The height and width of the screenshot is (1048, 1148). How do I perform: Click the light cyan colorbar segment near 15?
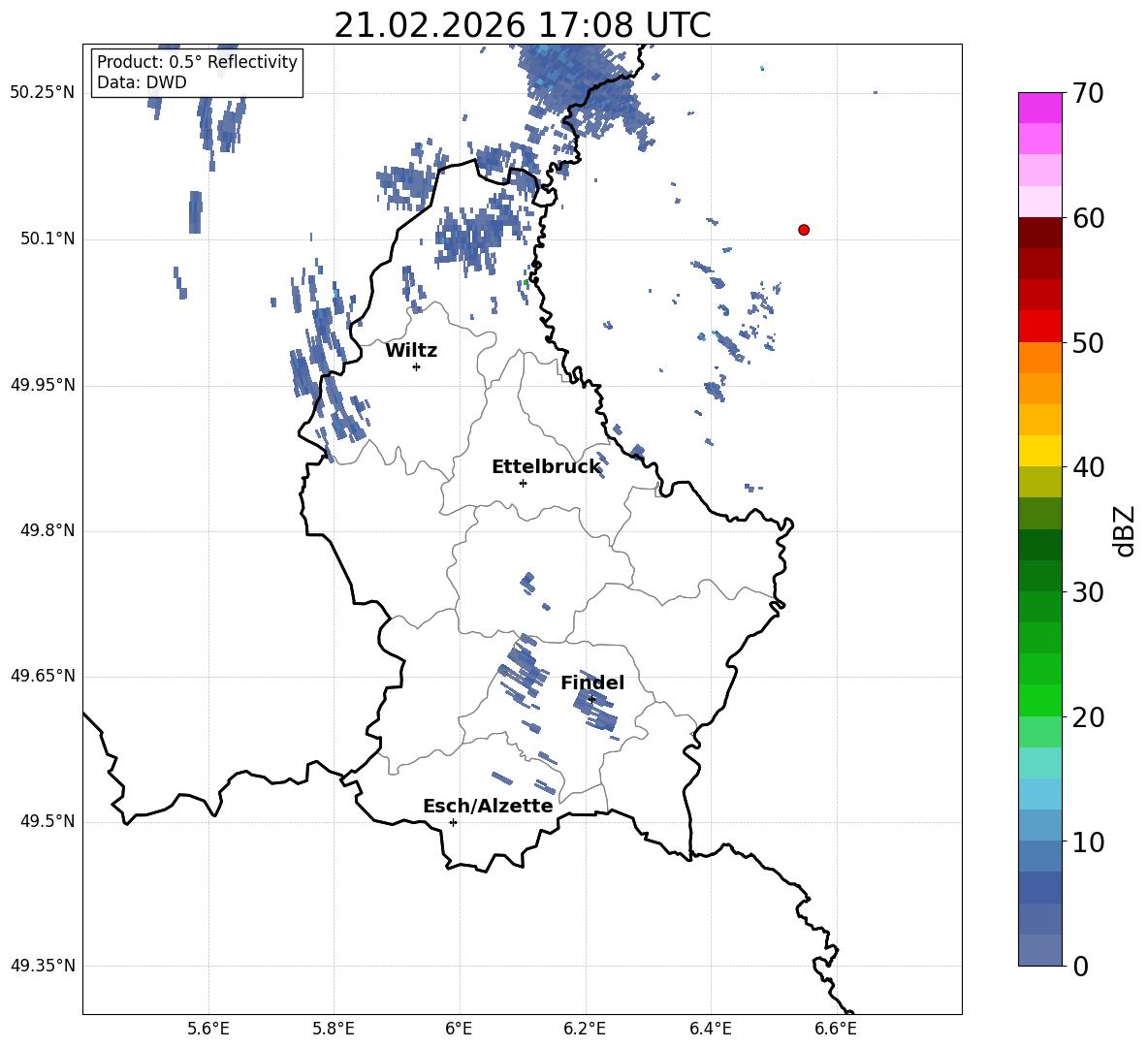1039,763
